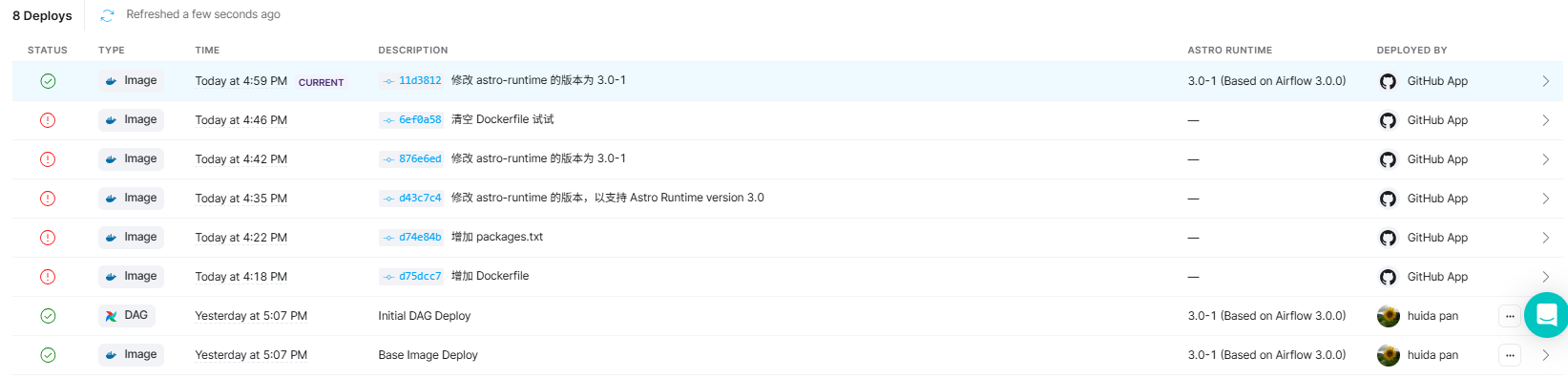
Task: Click the DESCRIPTION column header
Action: point(413,51)
